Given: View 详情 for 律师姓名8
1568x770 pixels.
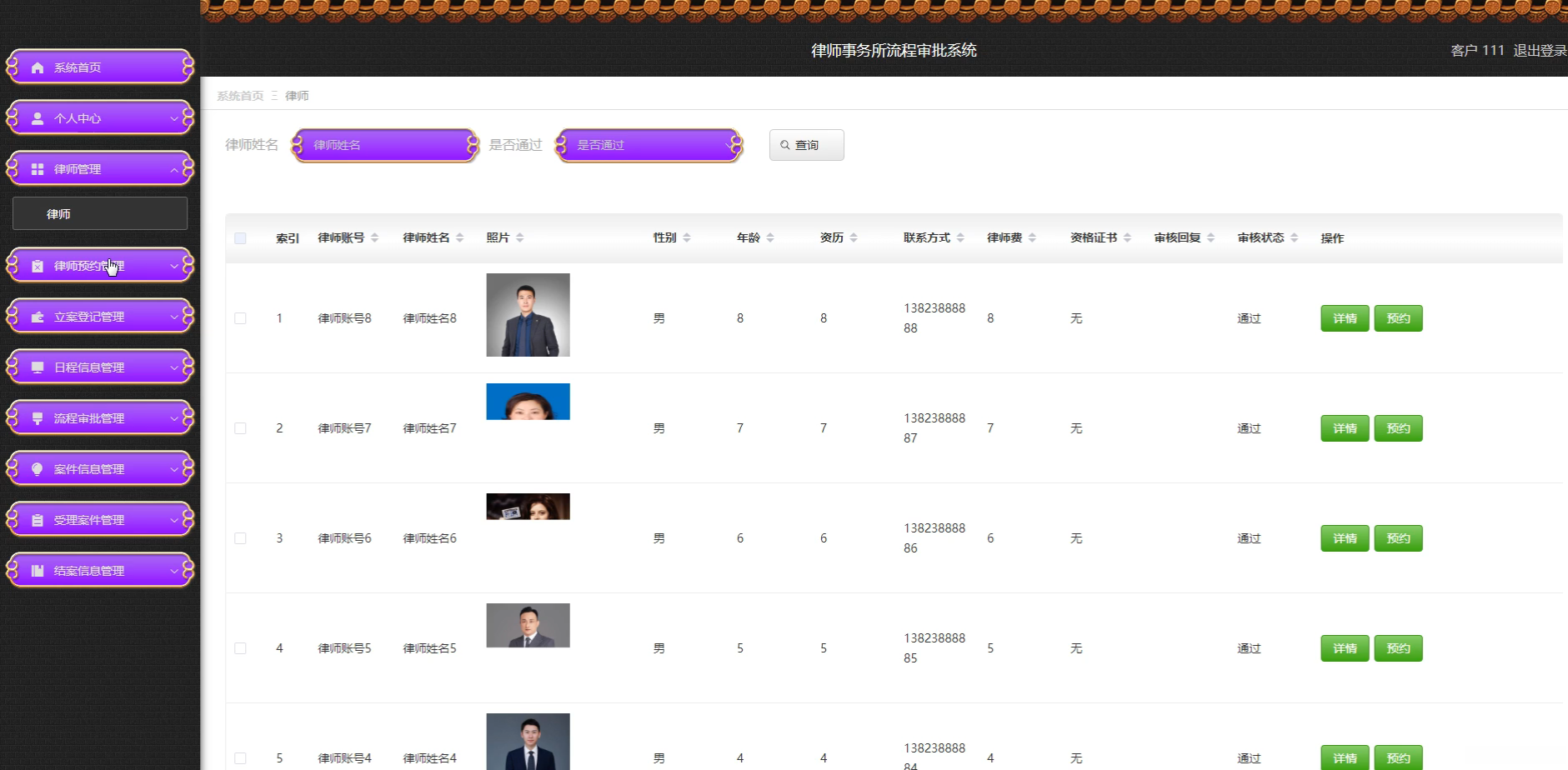Looking at the screenshot, I should point(1345,318).
